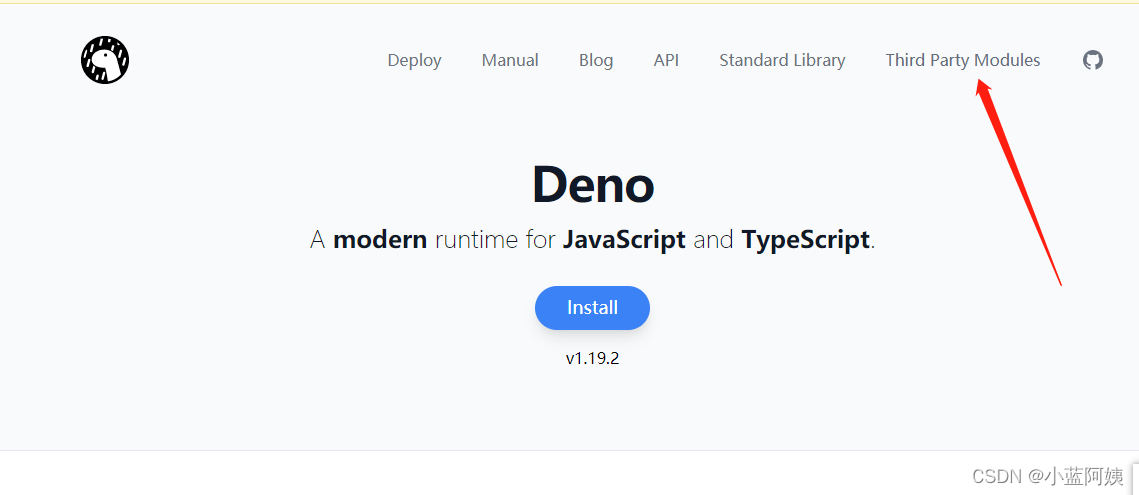Screen dimensions: 1139x495
Task: Click the Deno dinosaur logo
Action: [105, 60]
